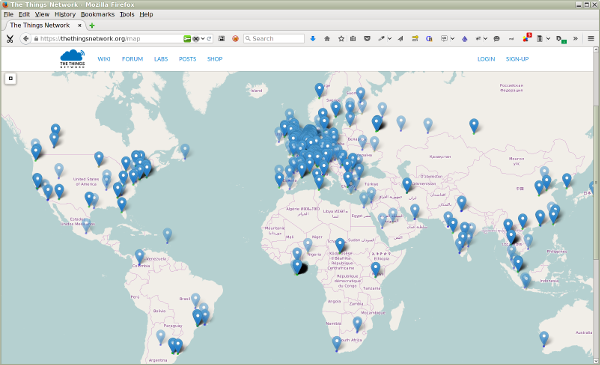Click the blue water drop toolbar icon
Viewport: 600px width, 365px height.
point(465,39)
